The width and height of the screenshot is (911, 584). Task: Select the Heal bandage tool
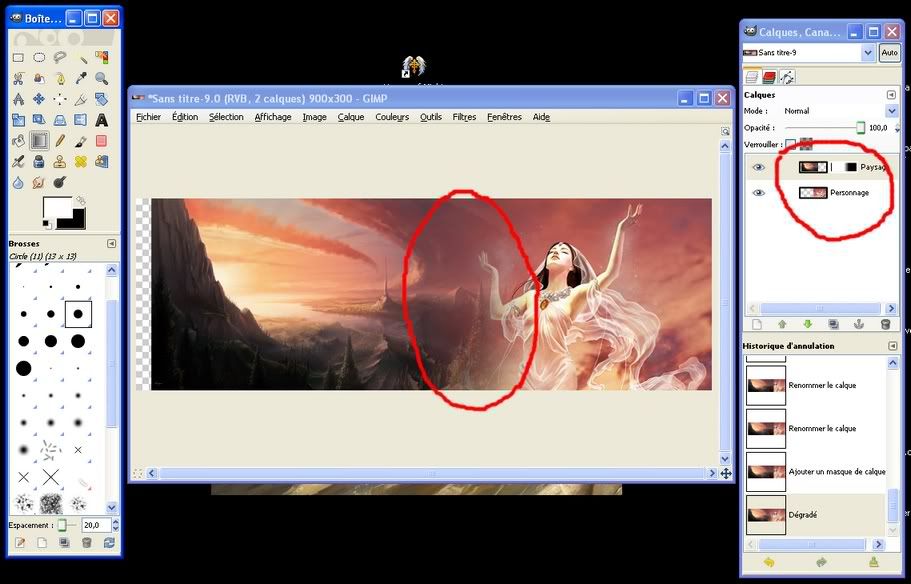[x=81, y=162]
